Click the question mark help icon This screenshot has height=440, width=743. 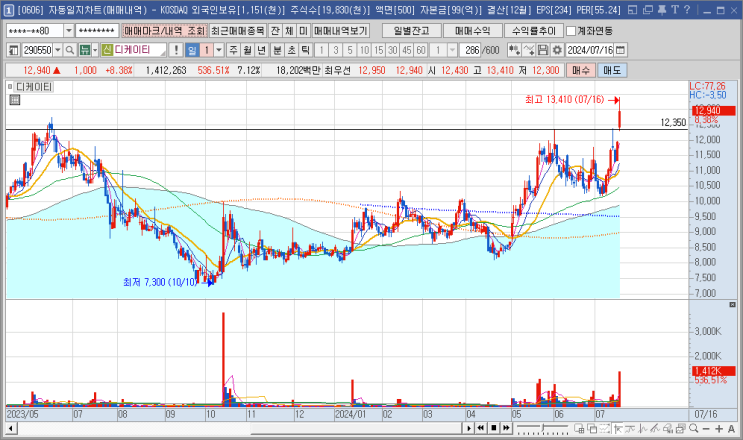[x=687, y=9]
